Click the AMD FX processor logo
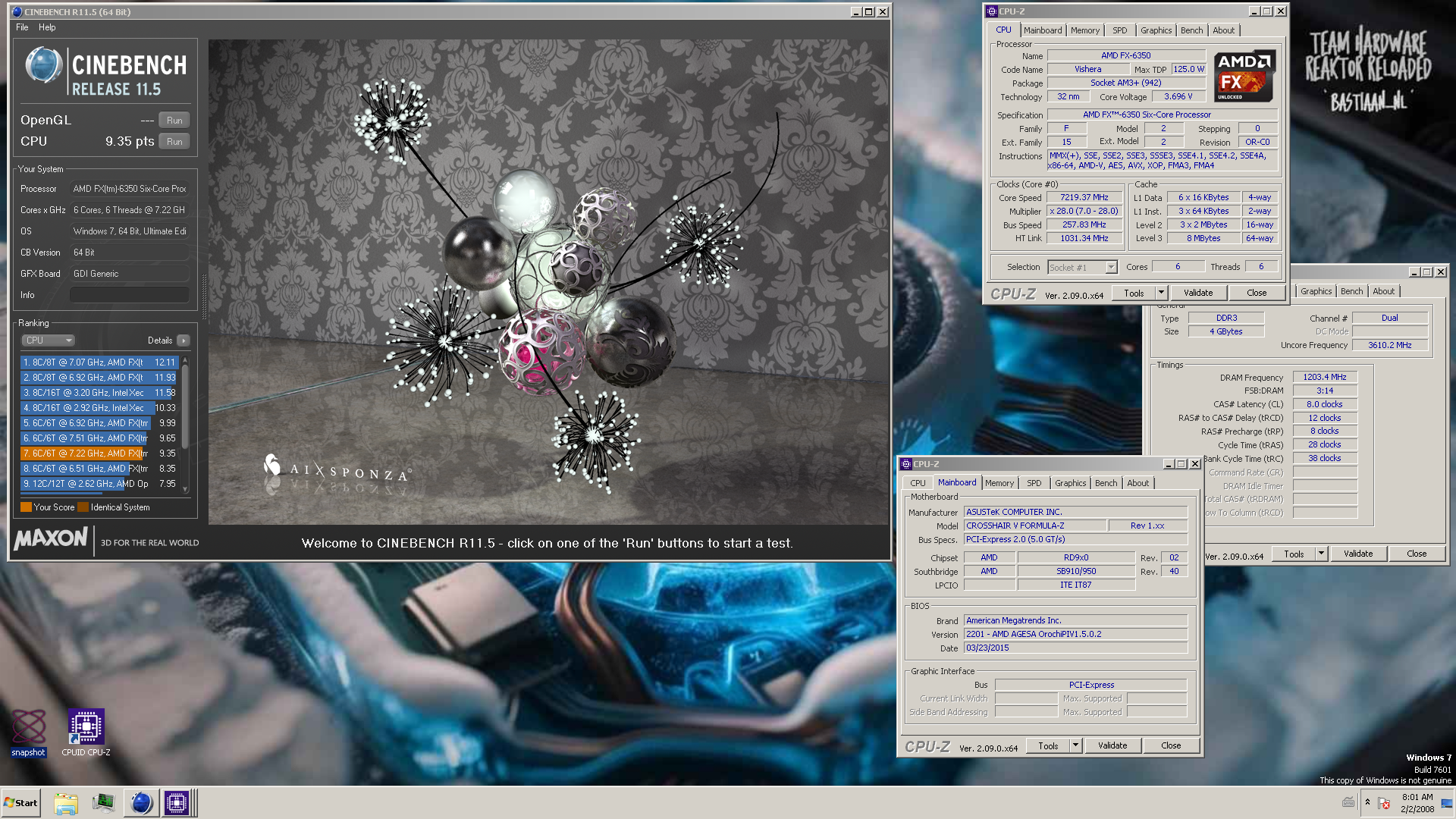 (1244, 76)
